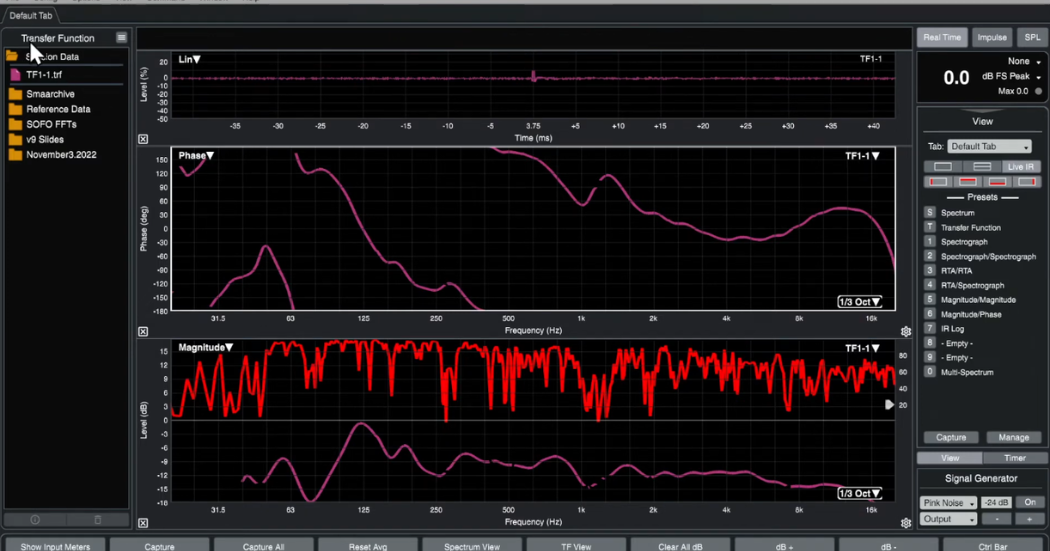Turn the signal generator On
This screenshot has height=551, width=1050.
tap(1029, 502)
